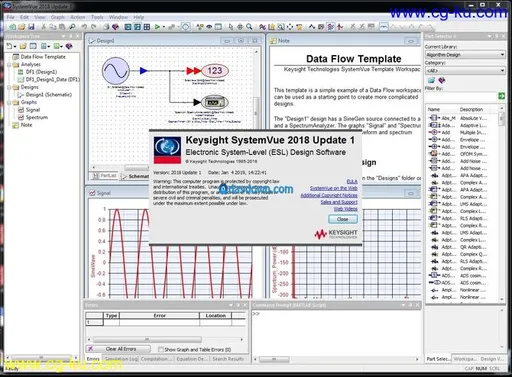Screen dimensions: 512x377
Task: Click the Cut scissors icon
Action: [x=43, y=27]
